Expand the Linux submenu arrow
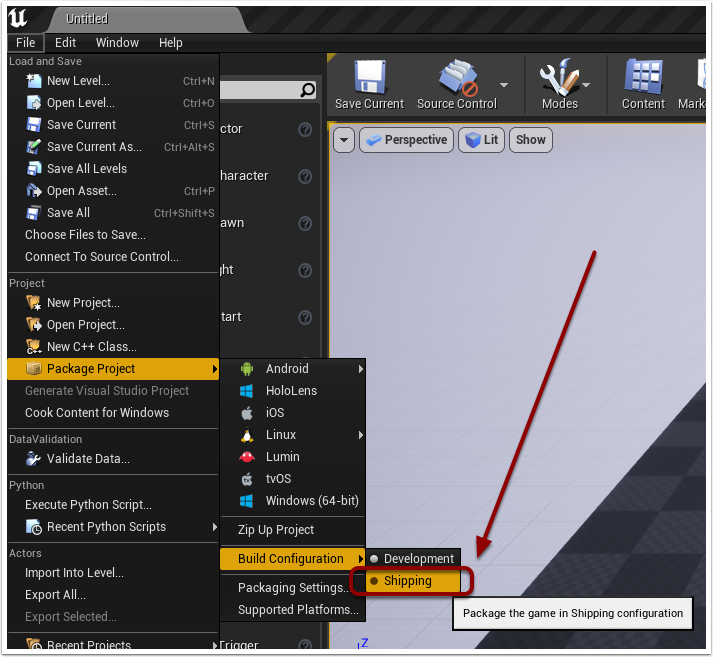The image size is (713, 657). pos(361,435)
